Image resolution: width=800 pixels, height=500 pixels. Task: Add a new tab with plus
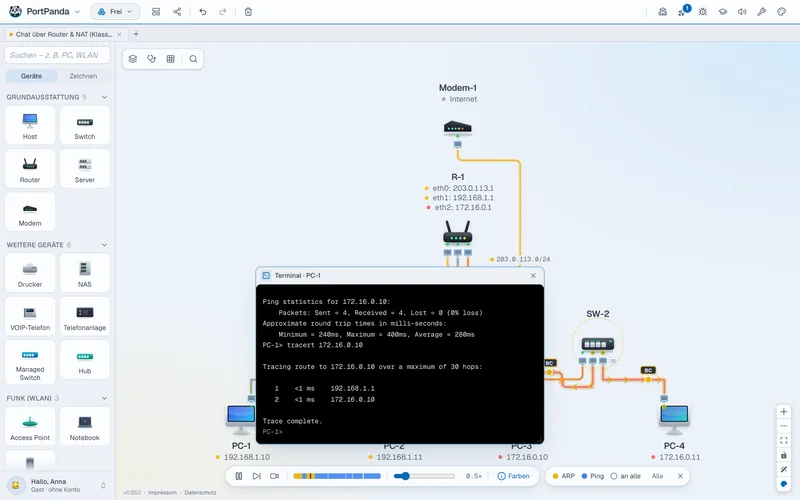[136, 34]
